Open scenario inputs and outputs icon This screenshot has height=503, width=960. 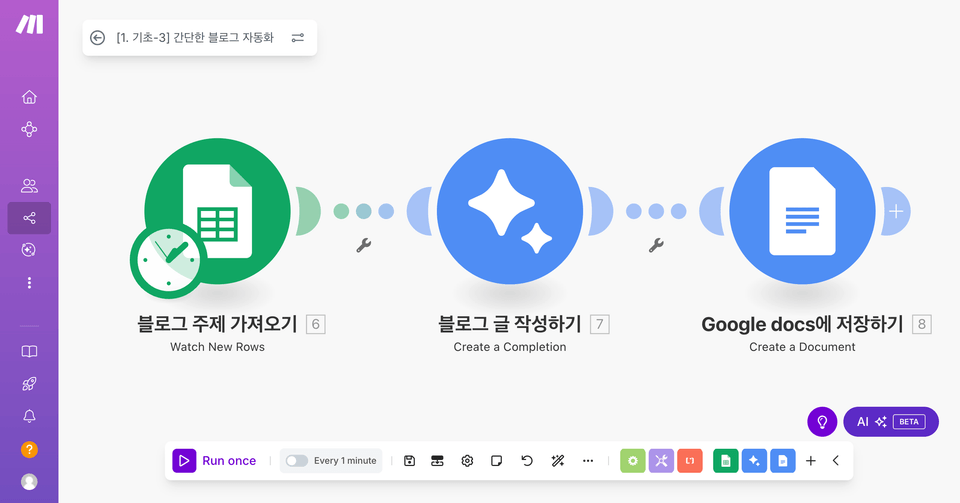[298, 38]
